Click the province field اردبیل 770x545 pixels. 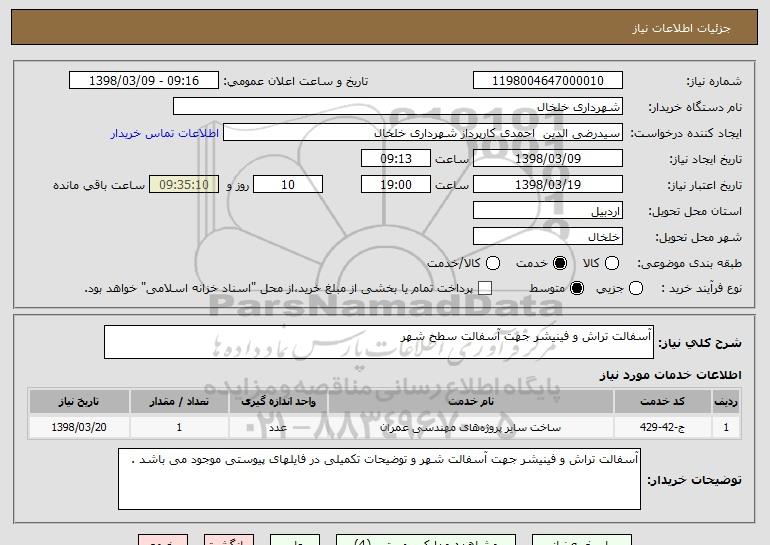(548, 211)
